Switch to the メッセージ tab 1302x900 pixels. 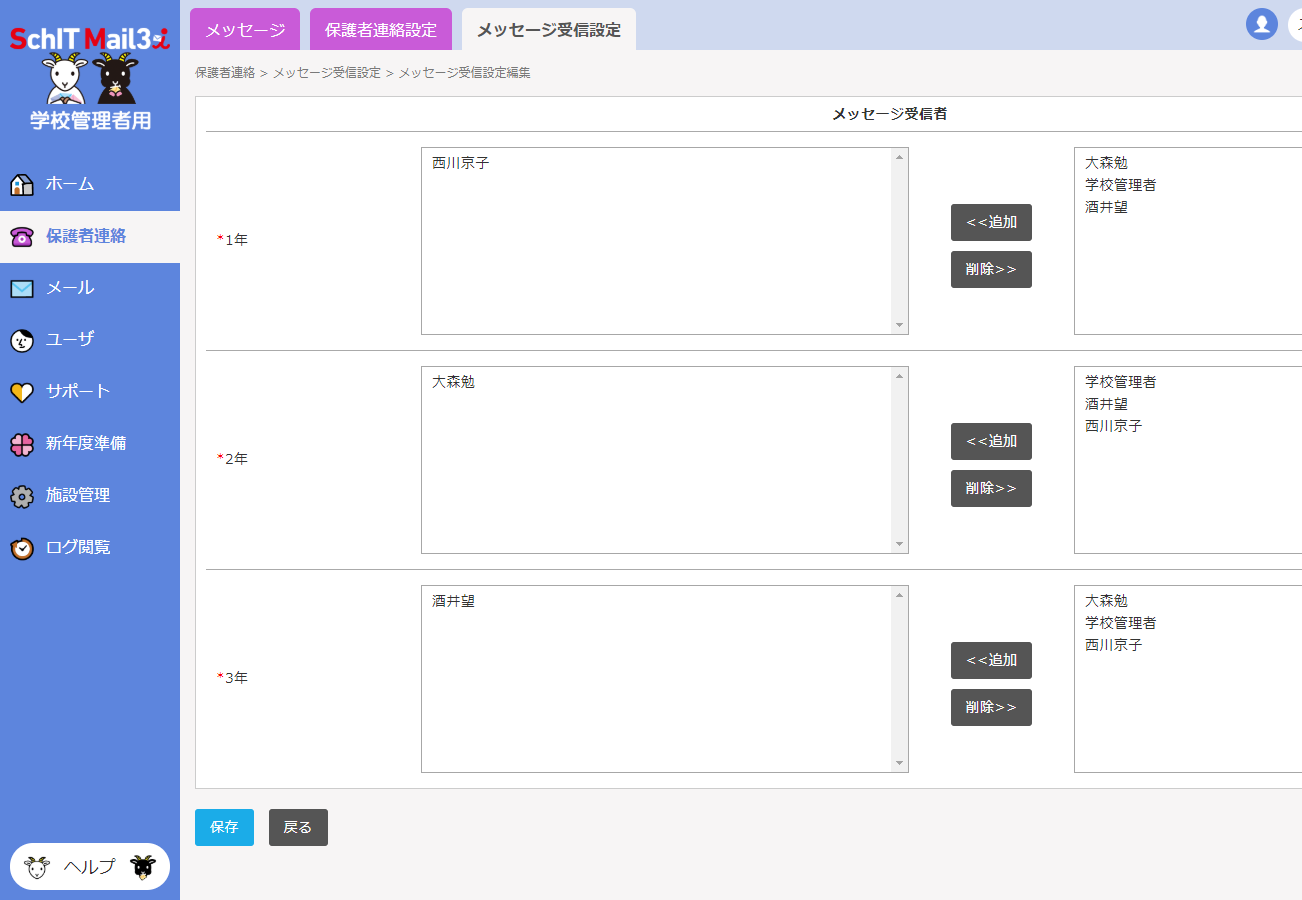pyautogui.click(x=245, y=30)
